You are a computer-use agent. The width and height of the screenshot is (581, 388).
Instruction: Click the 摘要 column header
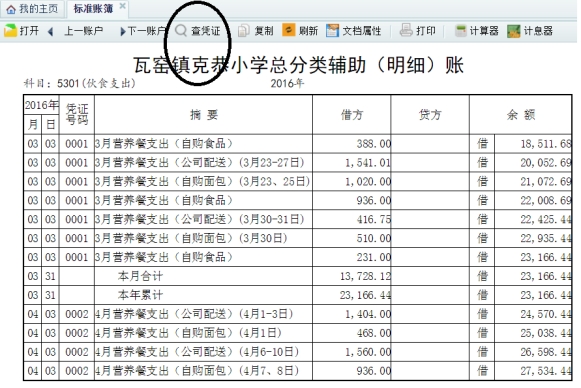(203, 115)
